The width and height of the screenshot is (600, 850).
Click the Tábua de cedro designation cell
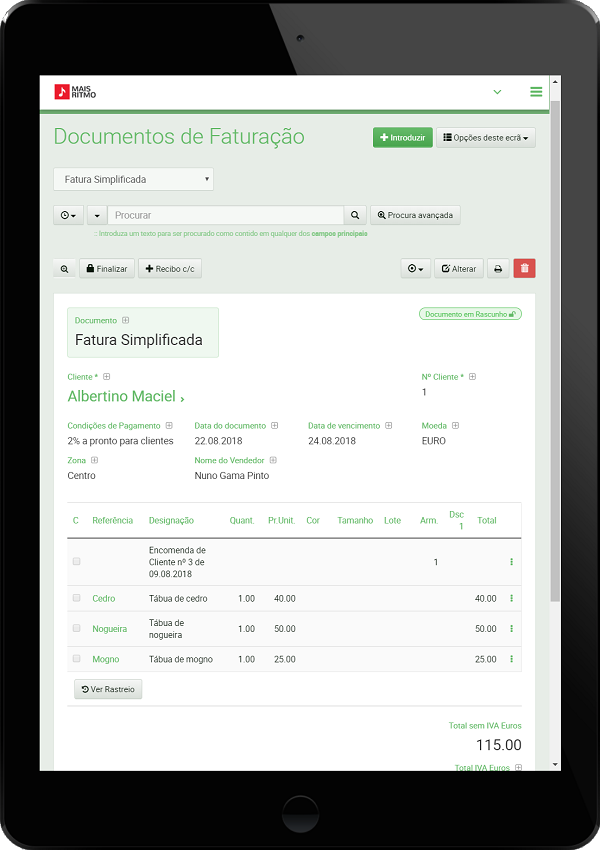[178, 598]
